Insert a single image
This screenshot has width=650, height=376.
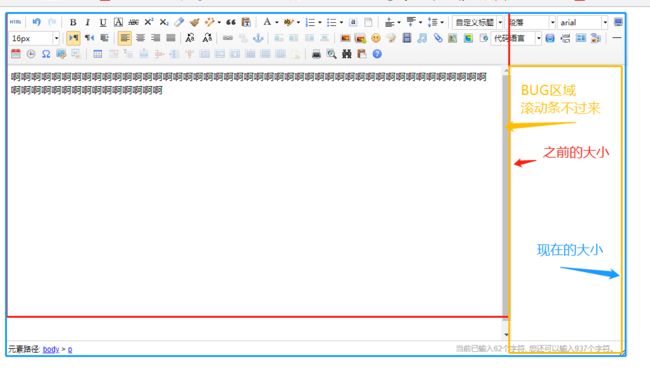345,38
